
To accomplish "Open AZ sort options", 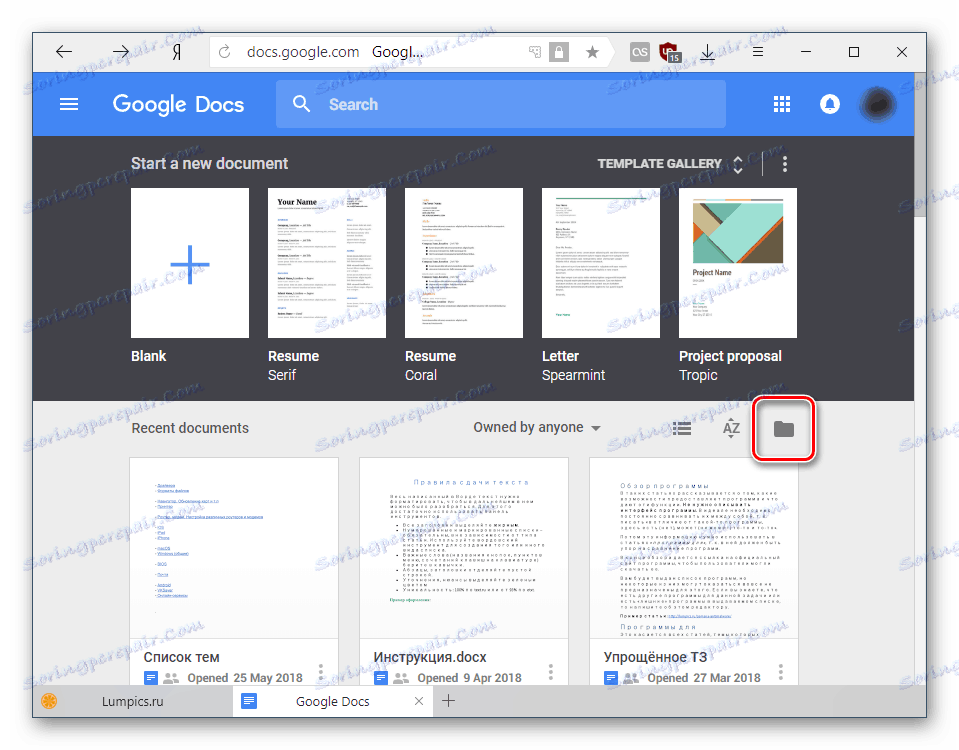I will point(731,428).
